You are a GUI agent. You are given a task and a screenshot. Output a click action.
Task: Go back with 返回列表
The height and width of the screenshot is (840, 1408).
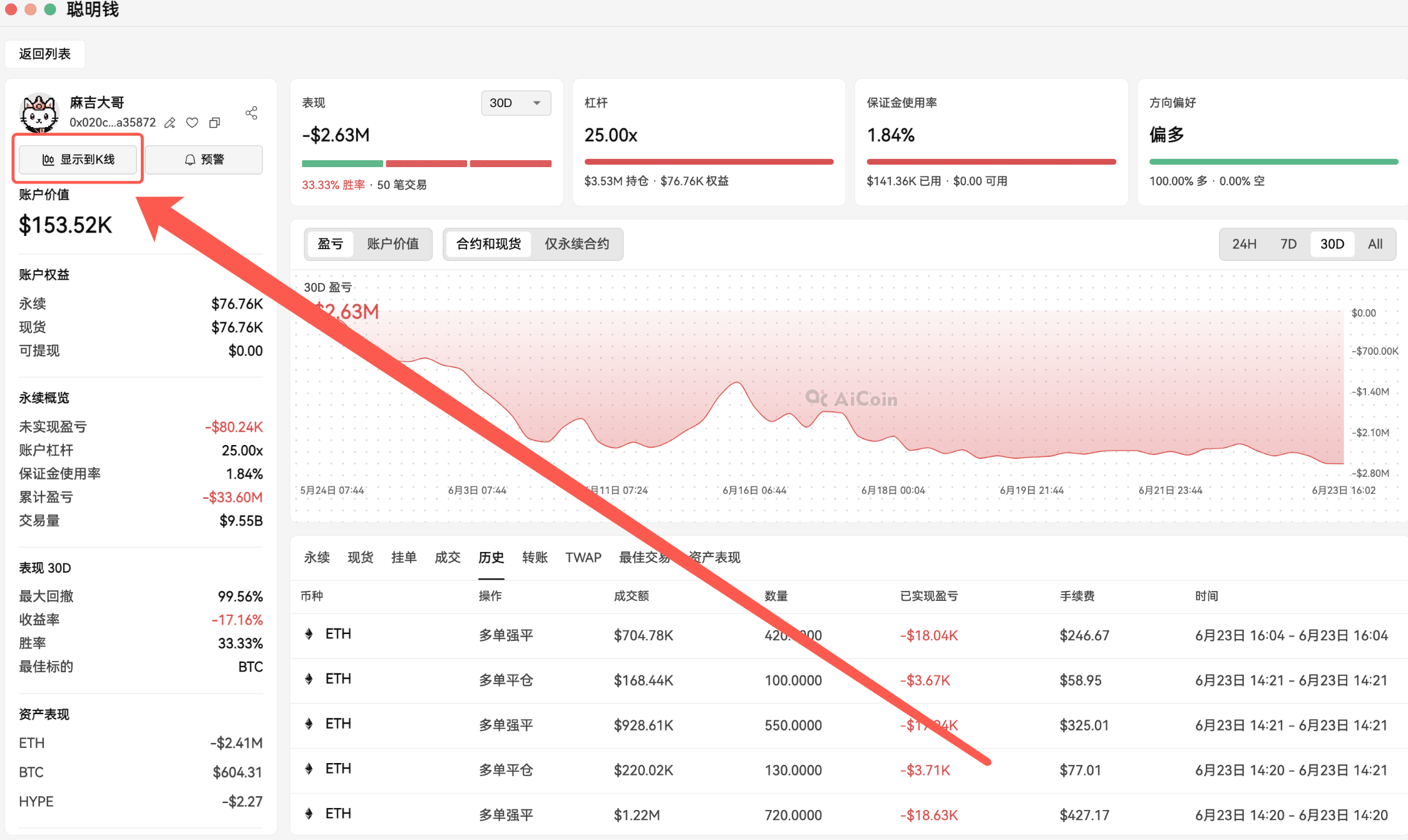[44, 54]
